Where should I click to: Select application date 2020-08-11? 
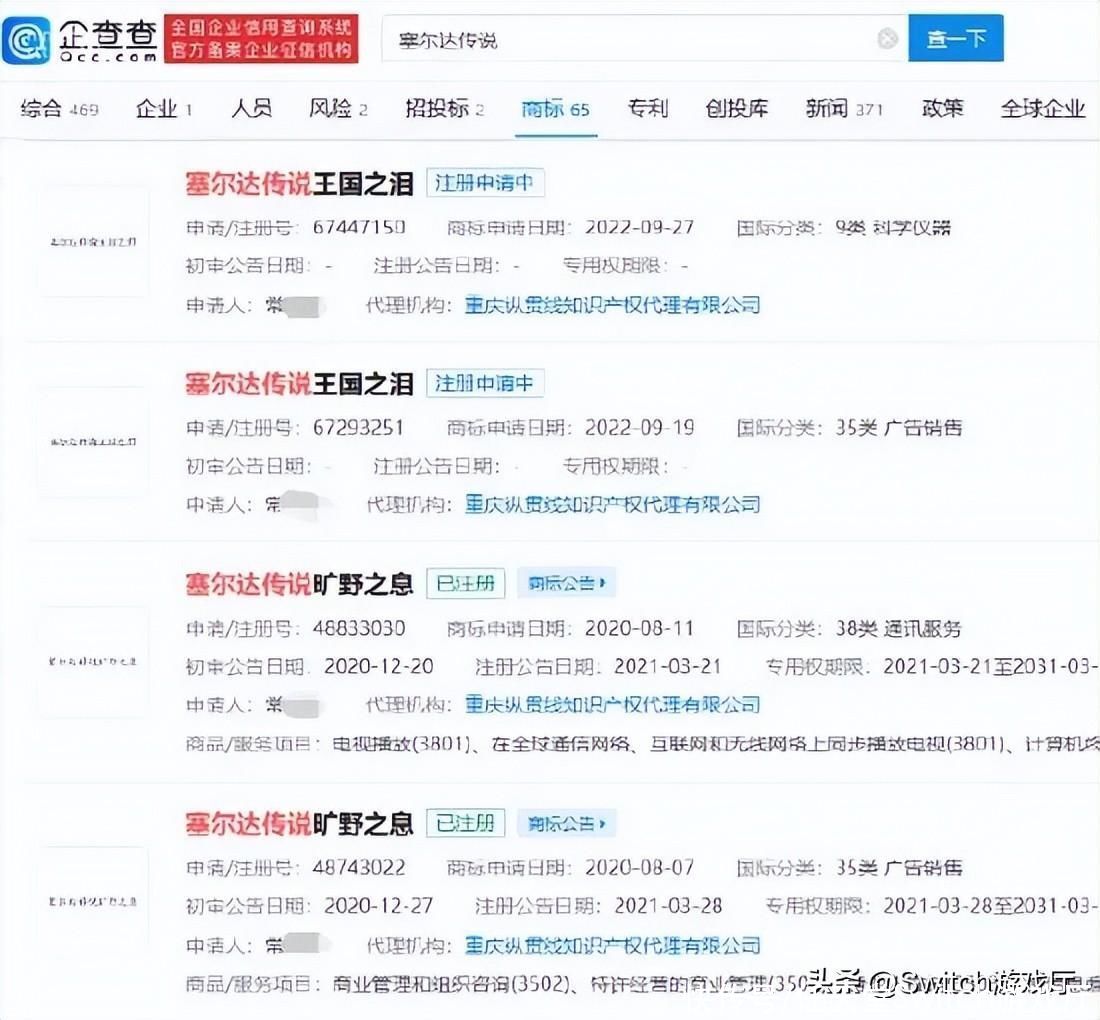(639, 628)
